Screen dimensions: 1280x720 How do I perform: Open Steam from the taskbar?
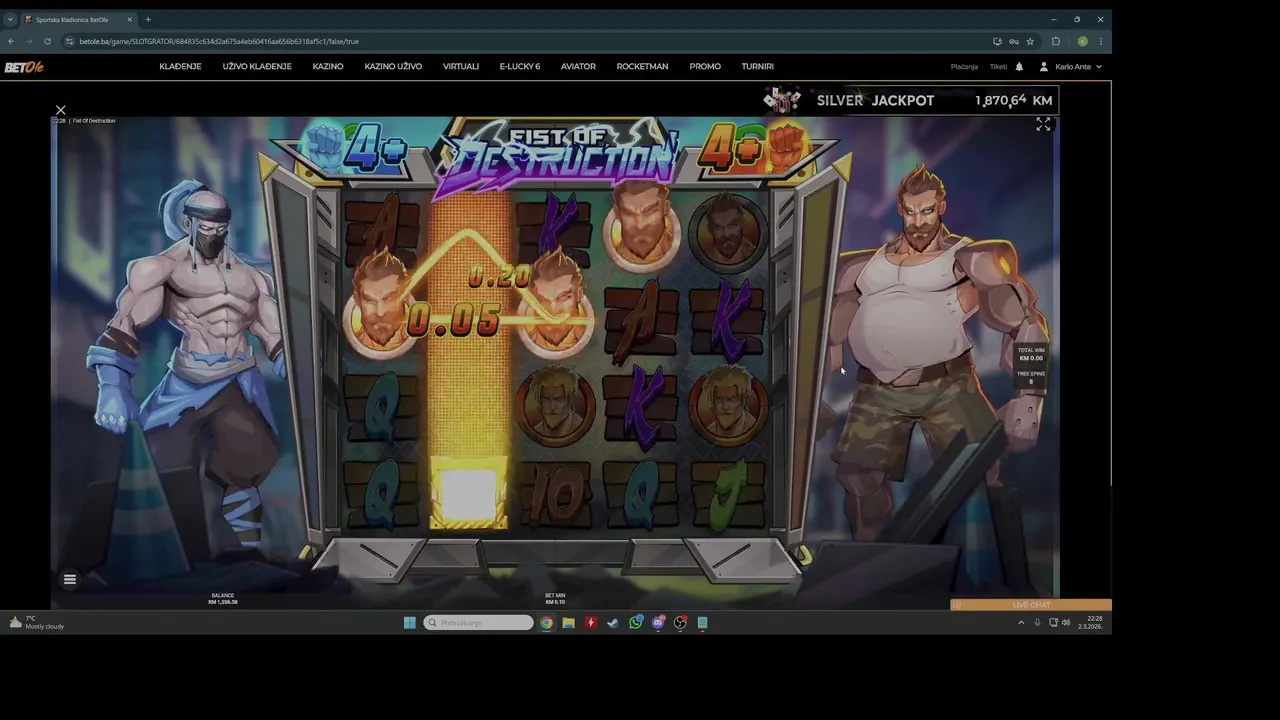pos(612,622)
